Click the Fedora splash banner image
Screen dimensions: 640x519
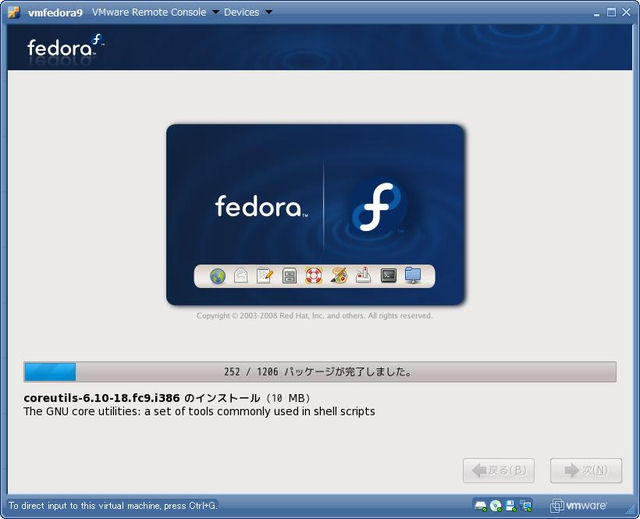click(x=315, y=215)
